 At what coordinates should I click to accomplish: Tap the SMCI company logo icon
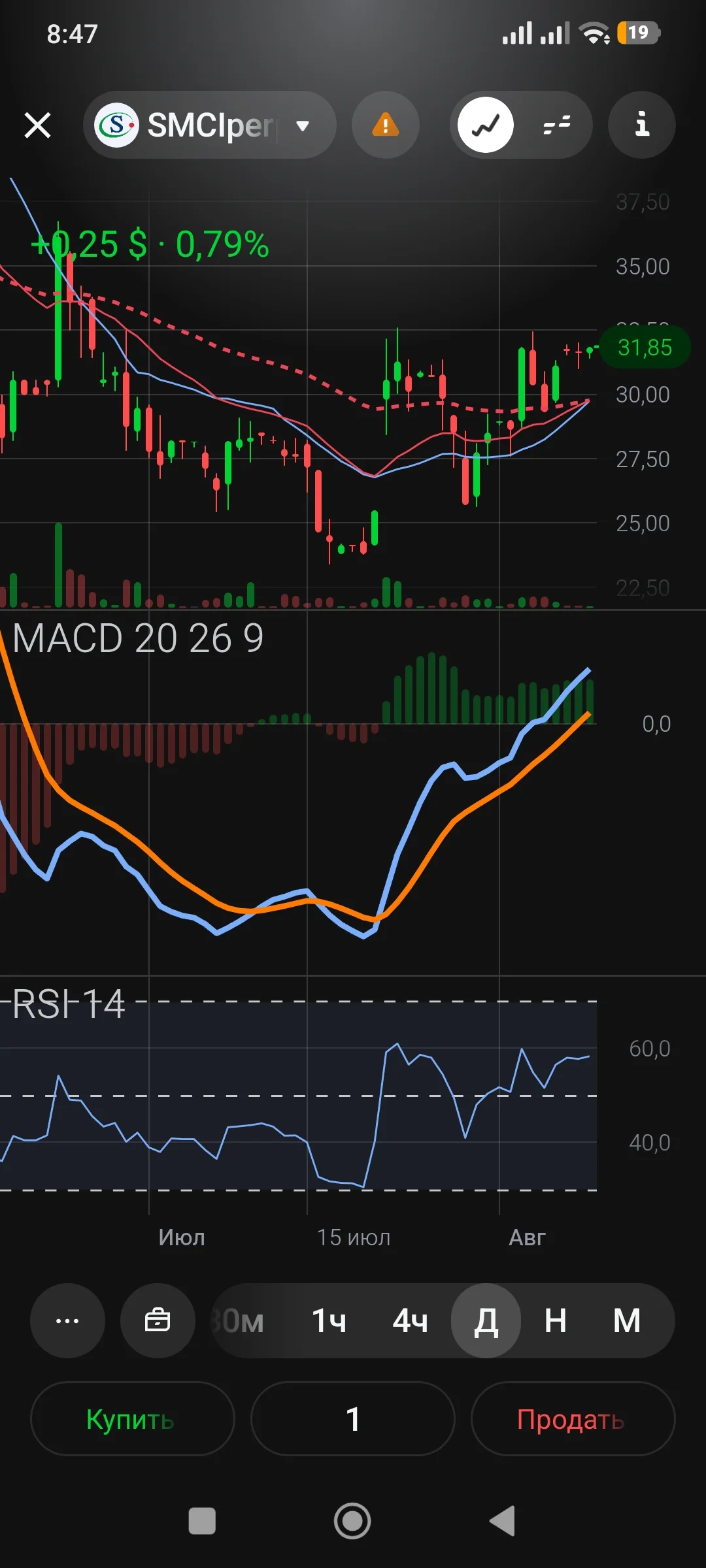[116, 125]
